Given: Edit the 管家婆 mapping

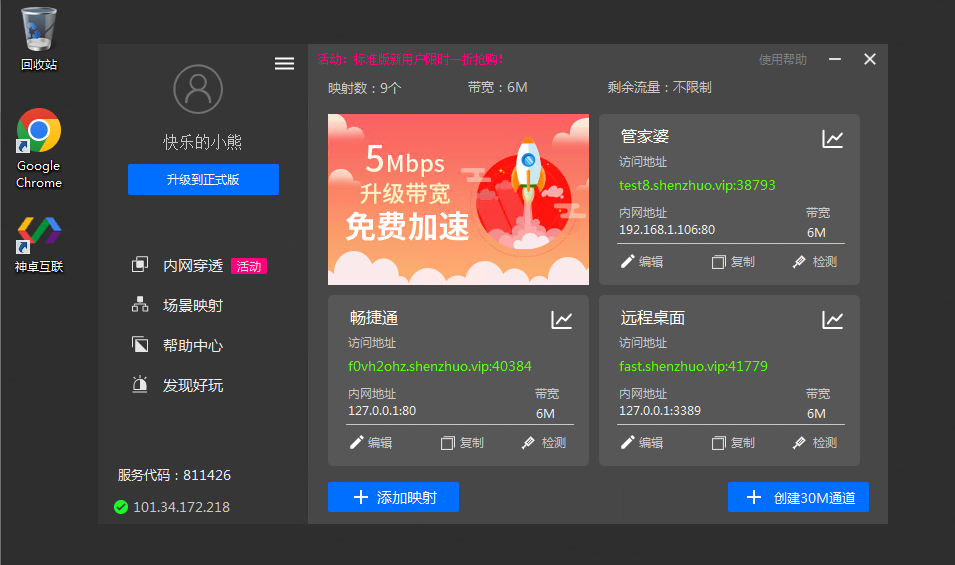Looking at the screenshot, I should tap(641, 262).
